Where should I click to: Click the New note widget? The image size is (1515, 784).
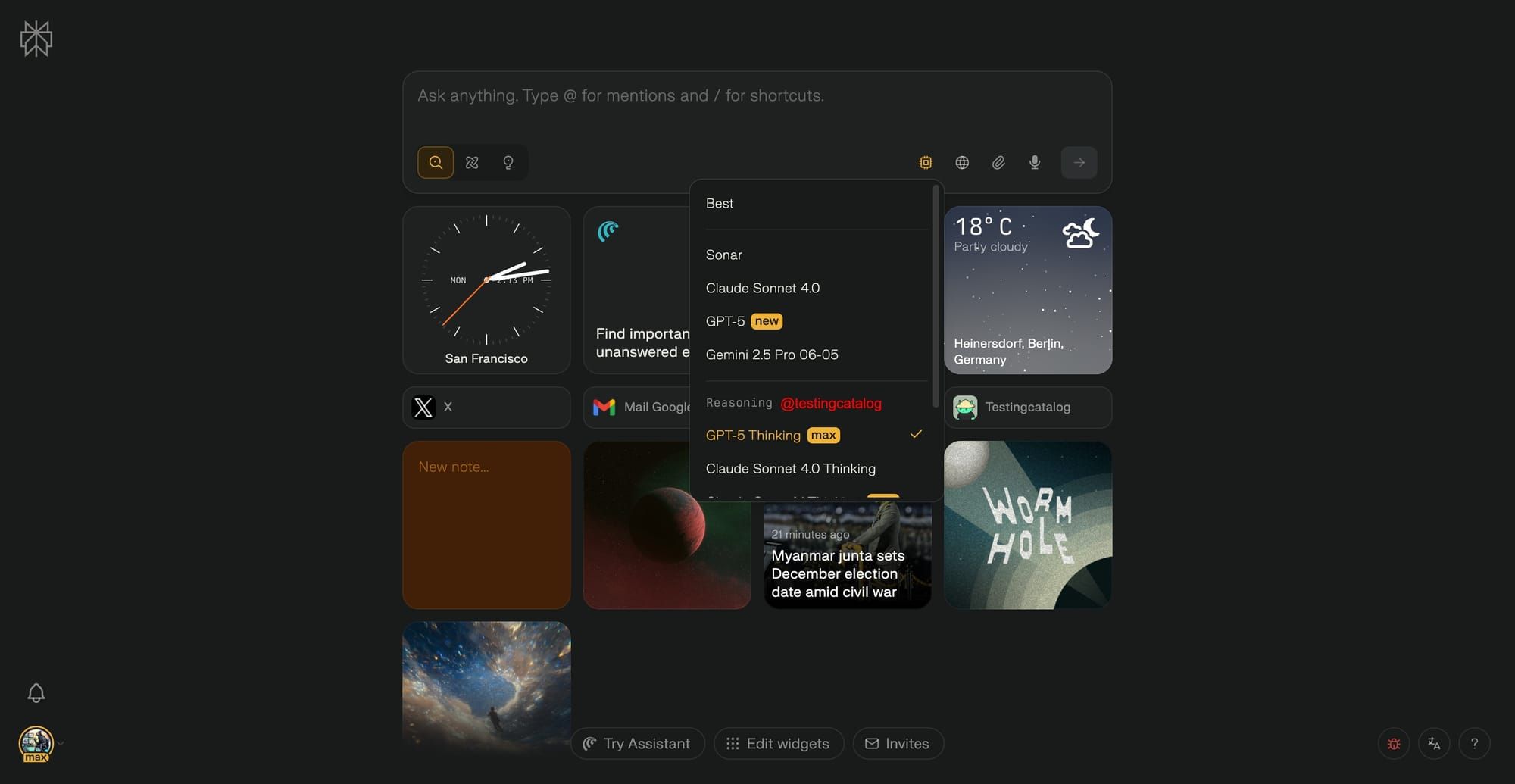486,525
